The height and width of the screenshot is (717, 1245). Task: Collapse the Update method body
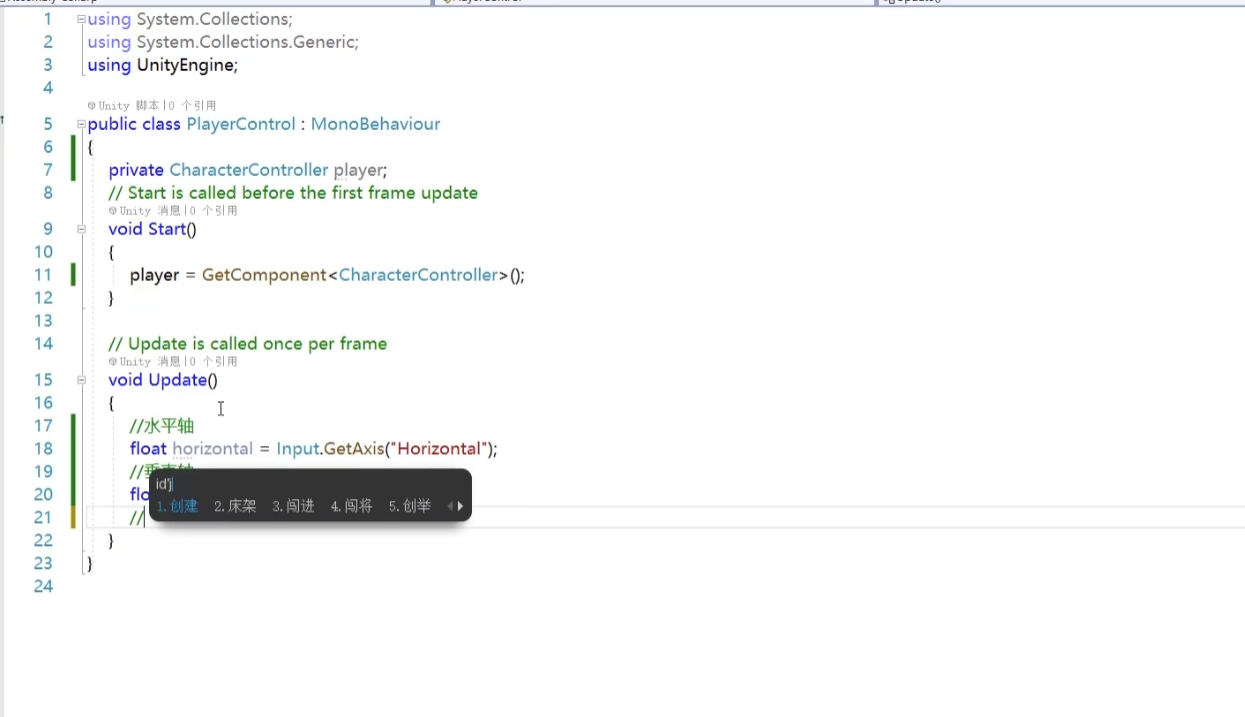[x=81, y=380]
